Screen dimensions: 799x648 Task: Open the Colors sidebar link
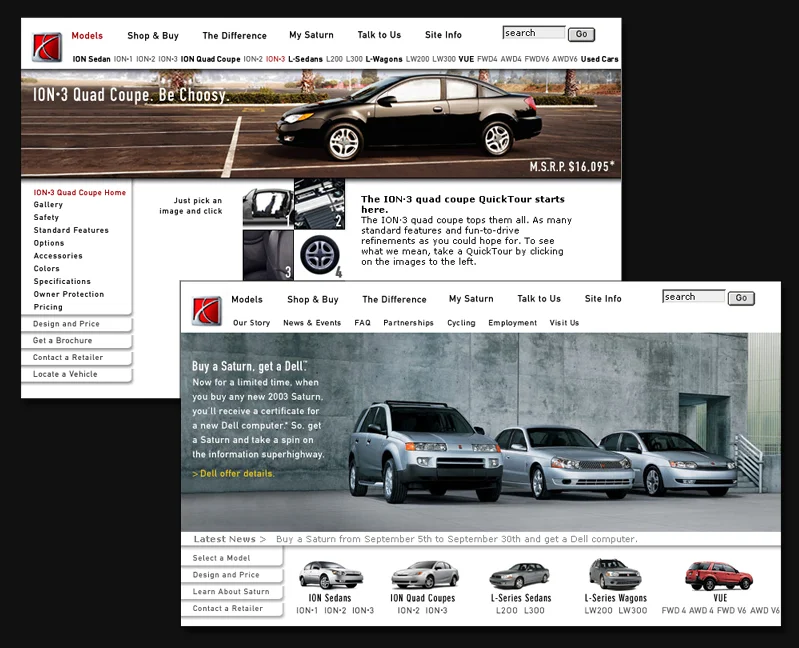pyautogui.click(x=46, y=268)
